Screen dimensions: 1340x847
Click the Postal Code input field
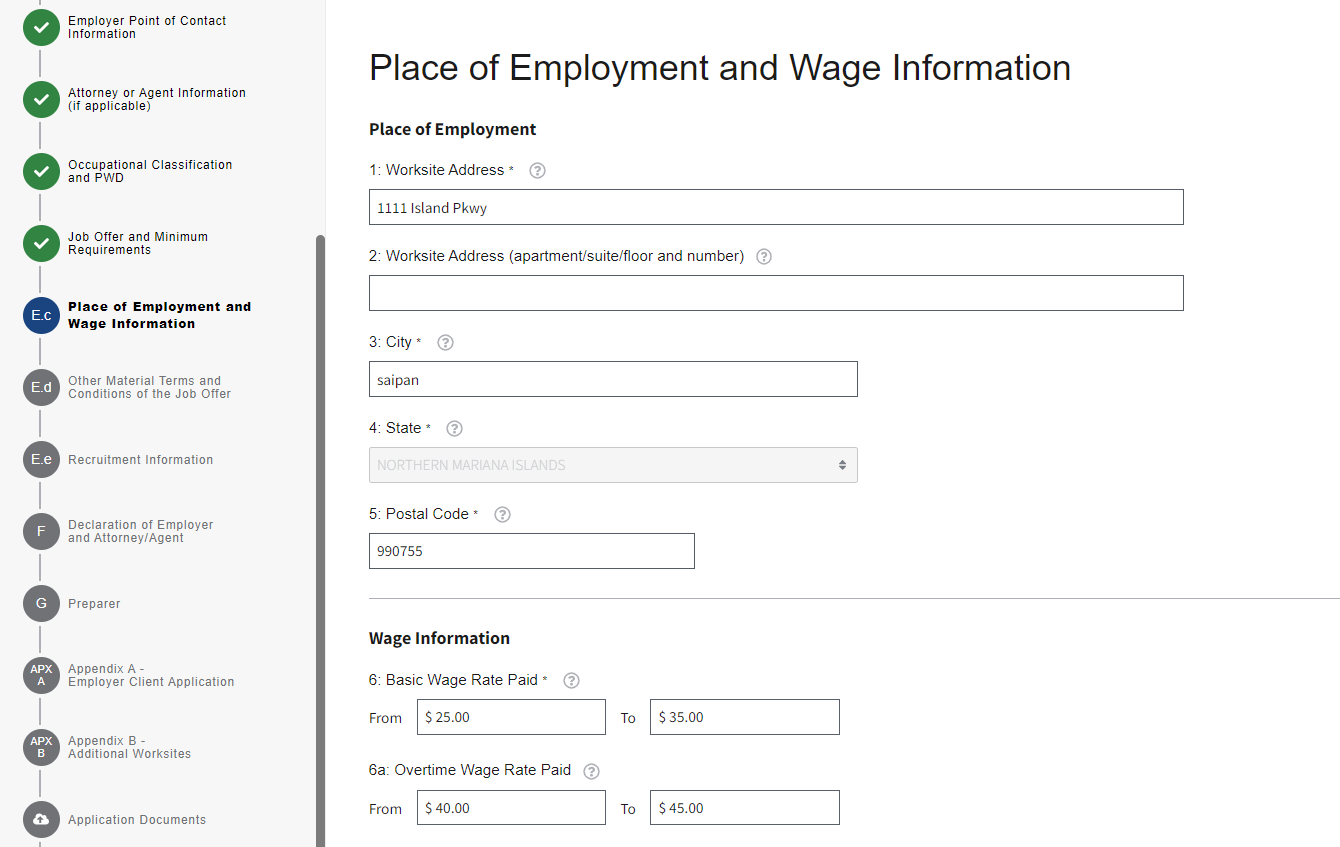pyautogui.click(x=531, y=551)
